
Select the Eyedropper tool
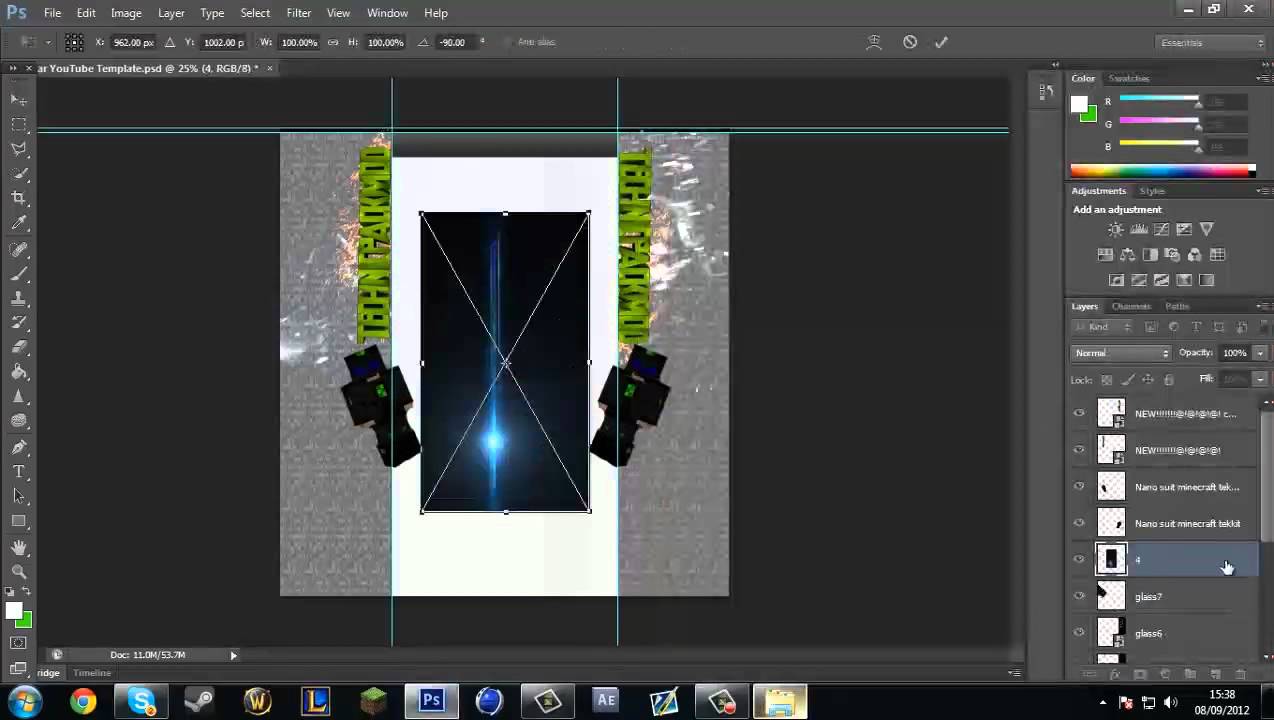tap(19, 223)
